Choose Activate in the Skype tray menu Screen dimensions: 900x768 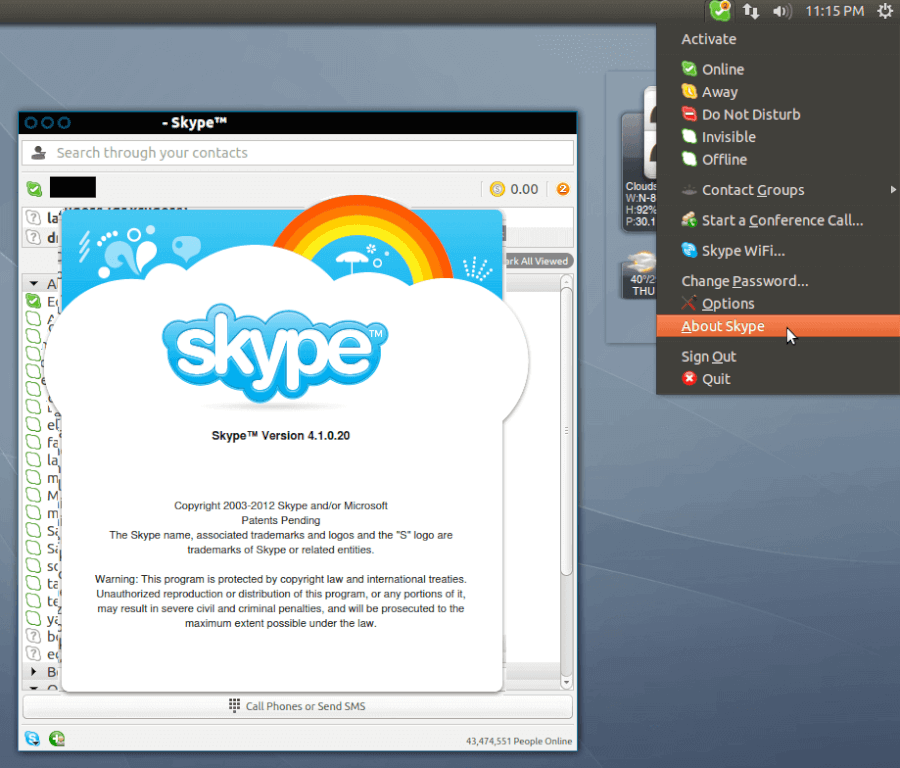(709, 39)
